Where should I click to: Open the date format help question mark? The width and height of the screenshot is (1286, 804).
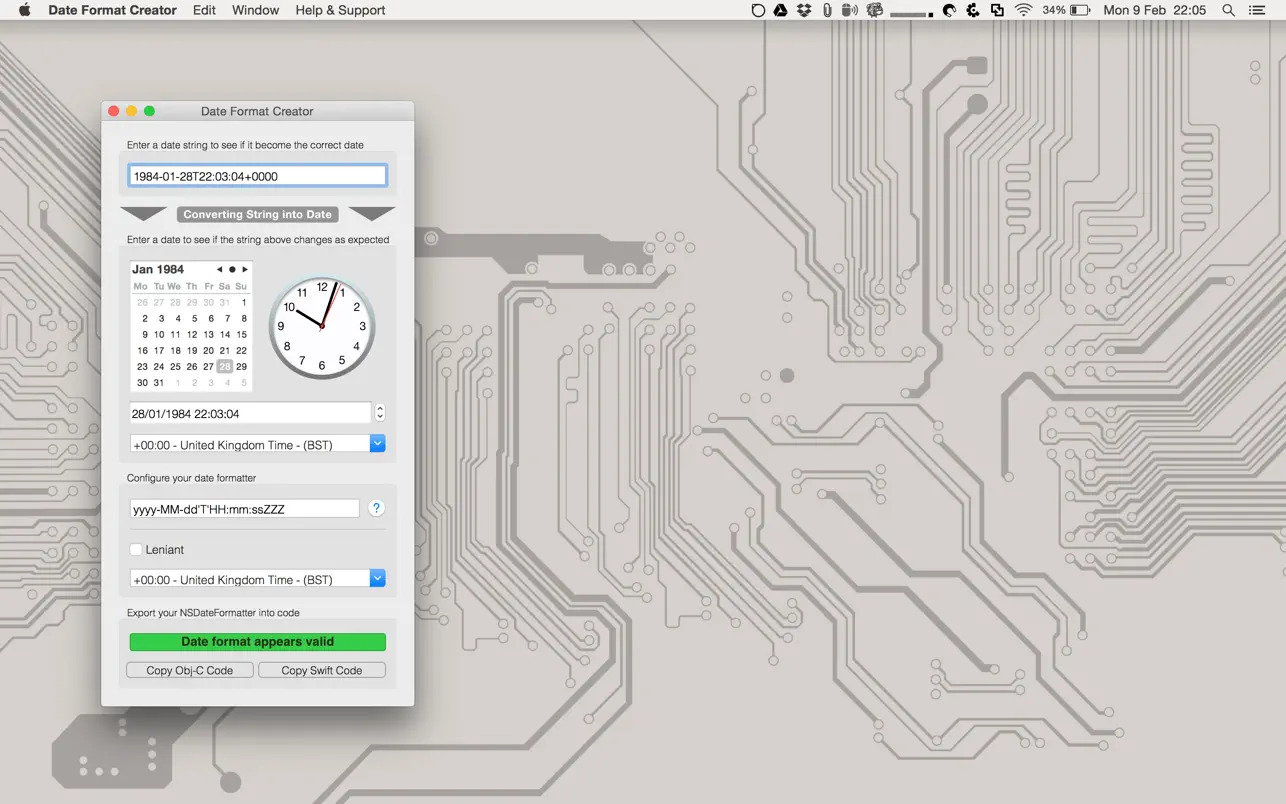click(376, 508)
